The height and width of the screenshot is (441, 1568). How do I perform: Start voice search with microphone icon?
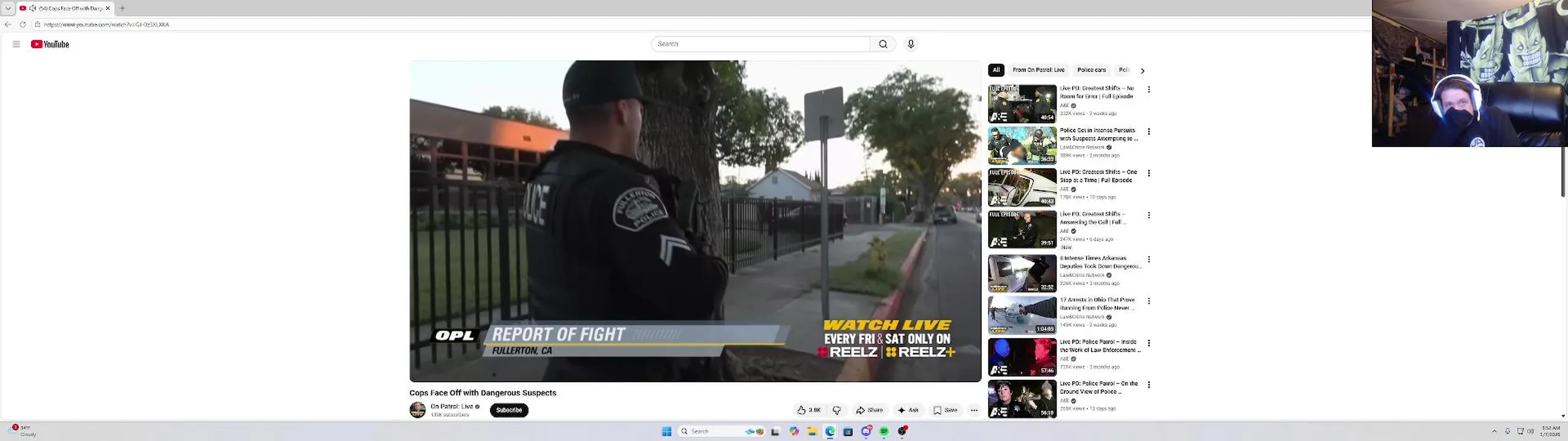[911, 44]
